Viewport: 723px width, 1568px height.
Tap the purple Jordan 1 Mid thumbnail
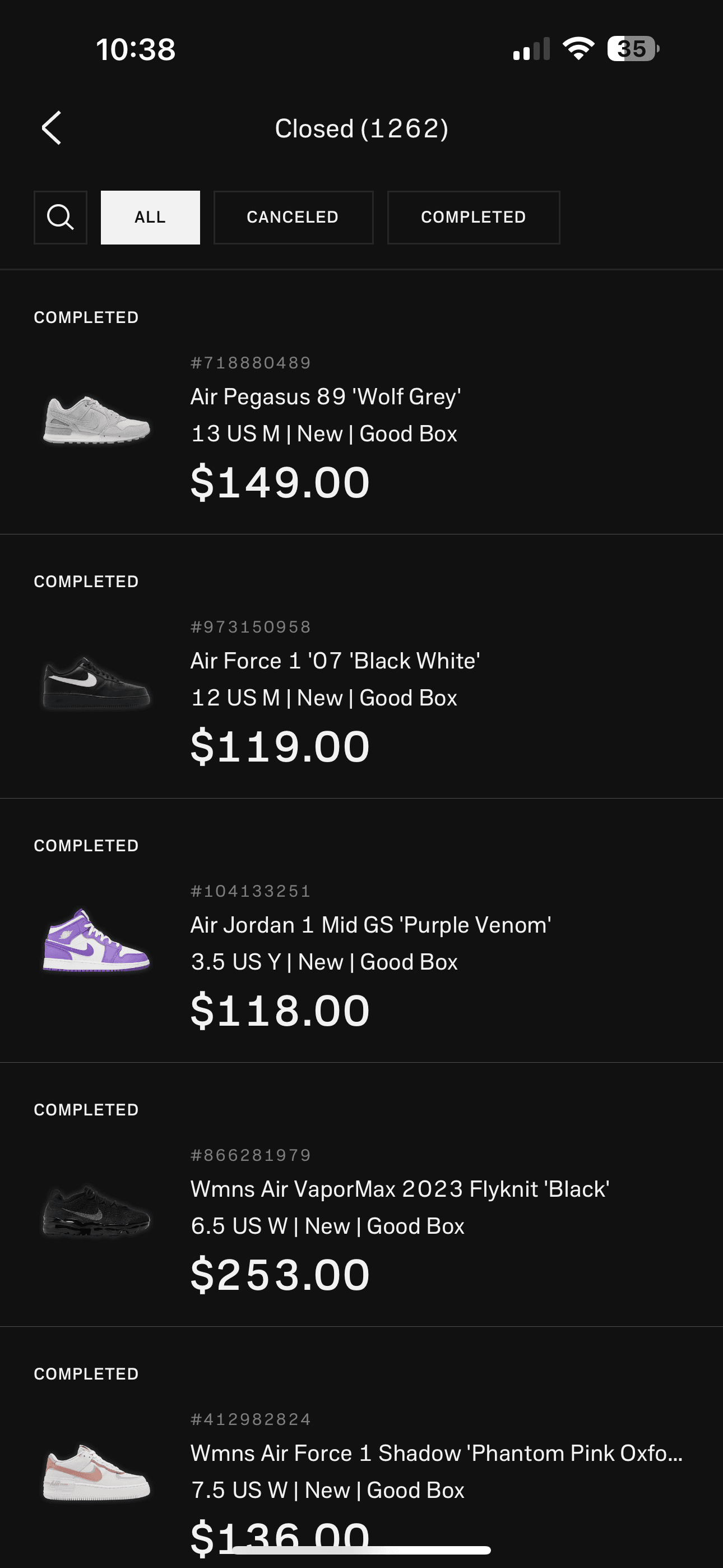tap(96, 940)
